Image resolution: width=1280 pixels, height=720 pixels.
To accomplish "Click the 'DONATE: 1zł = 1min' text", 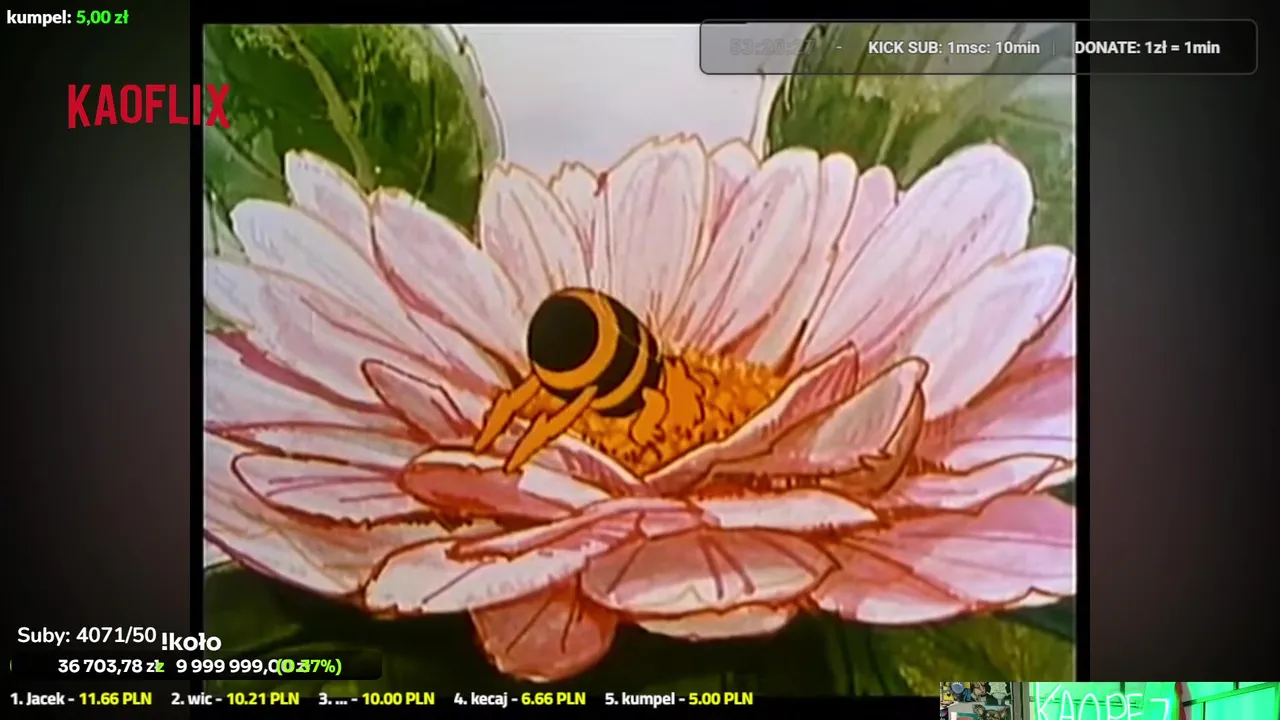I will pos(1147,47).
